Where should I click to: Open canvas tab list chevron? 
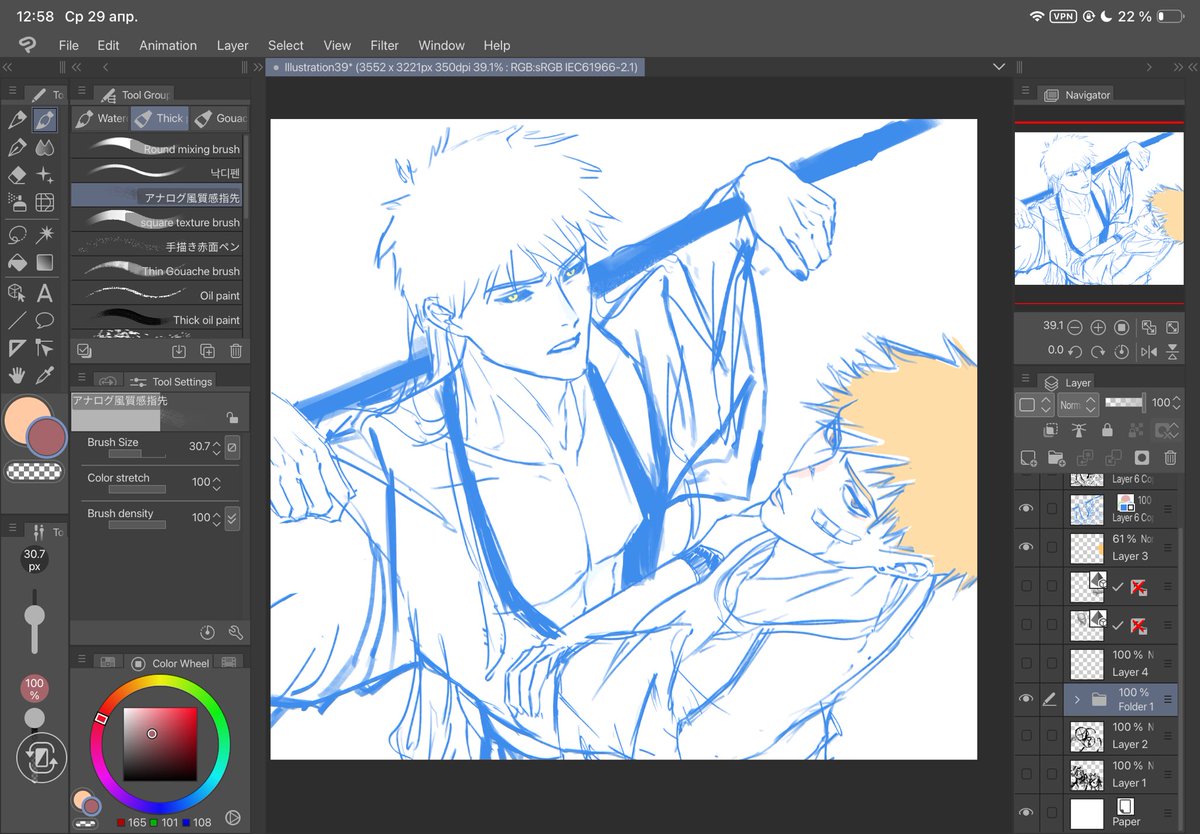pyautogui.click(x=998, y=67)
